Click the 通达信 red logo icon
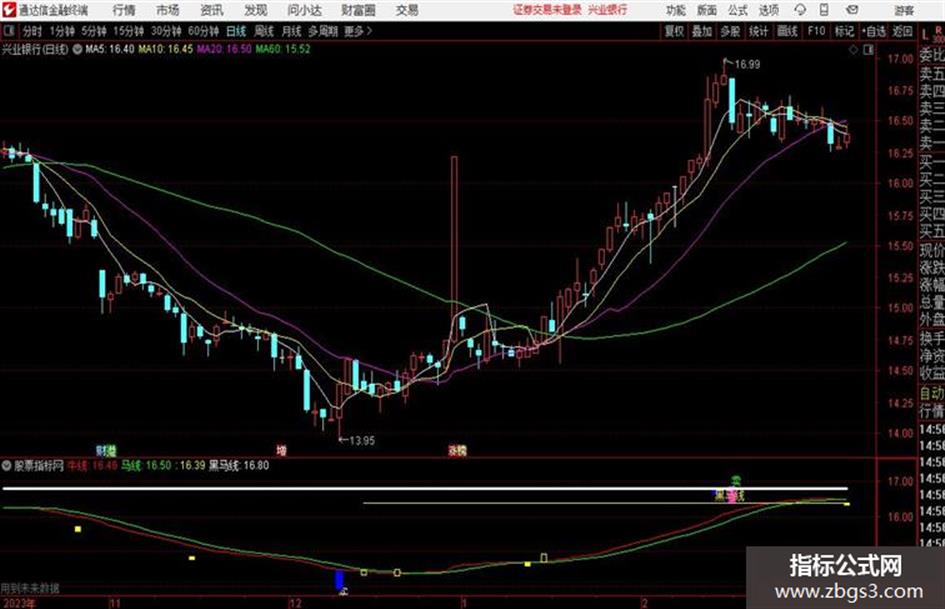Viewport: 945px width, 609px height. point(8,10)
